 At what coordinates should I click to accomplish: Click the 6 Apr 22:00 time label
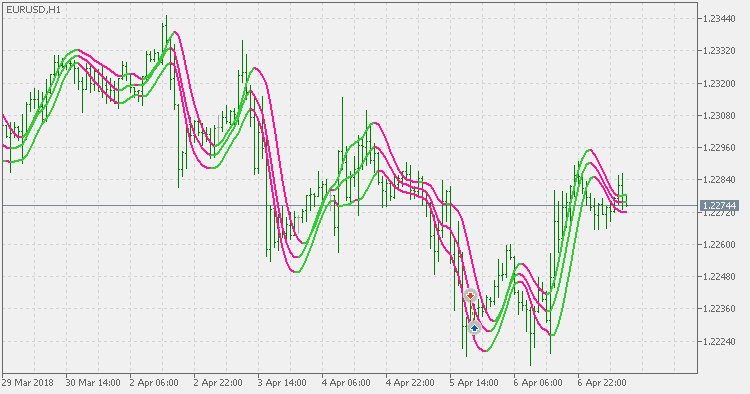602,383
